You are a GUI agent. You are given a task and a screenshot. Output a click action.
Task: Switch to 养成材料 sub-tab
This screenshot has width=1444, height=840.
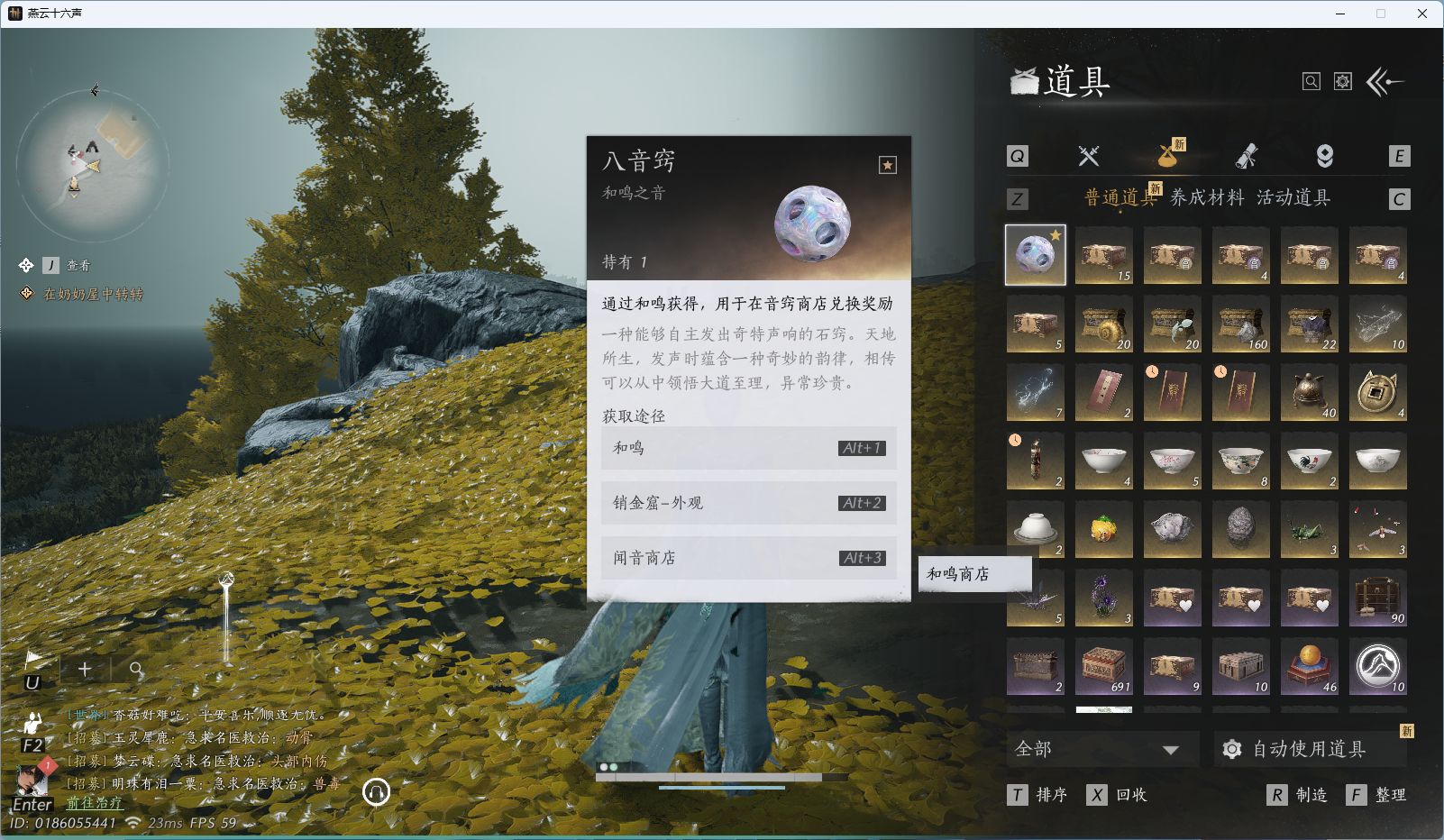click(1207, 197)
